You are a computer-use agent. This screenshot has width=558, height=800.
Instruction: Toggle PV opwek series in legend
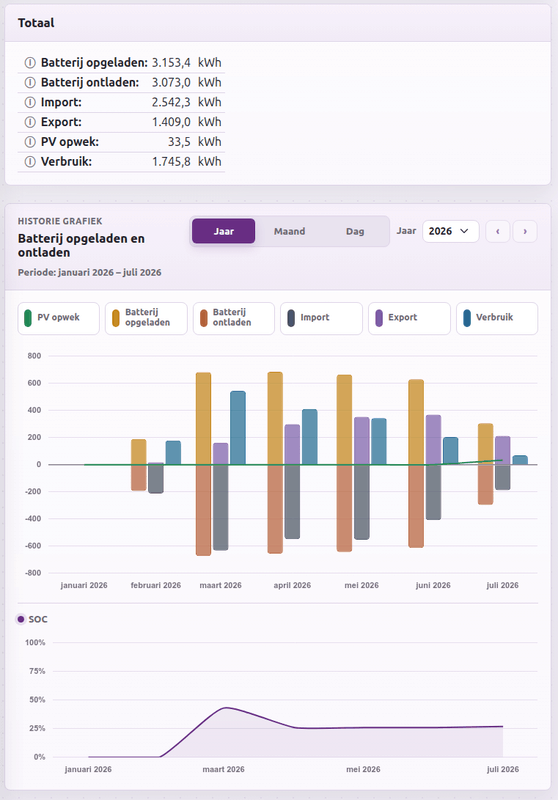[x=59, y=318]
